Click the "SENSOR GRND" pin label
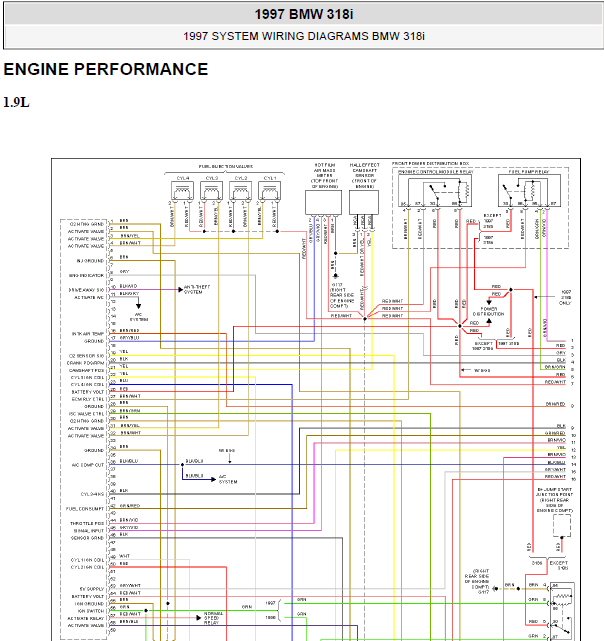The width and height of the screenshot is (604, 641). pyautogui.click(x=88, y=538)
